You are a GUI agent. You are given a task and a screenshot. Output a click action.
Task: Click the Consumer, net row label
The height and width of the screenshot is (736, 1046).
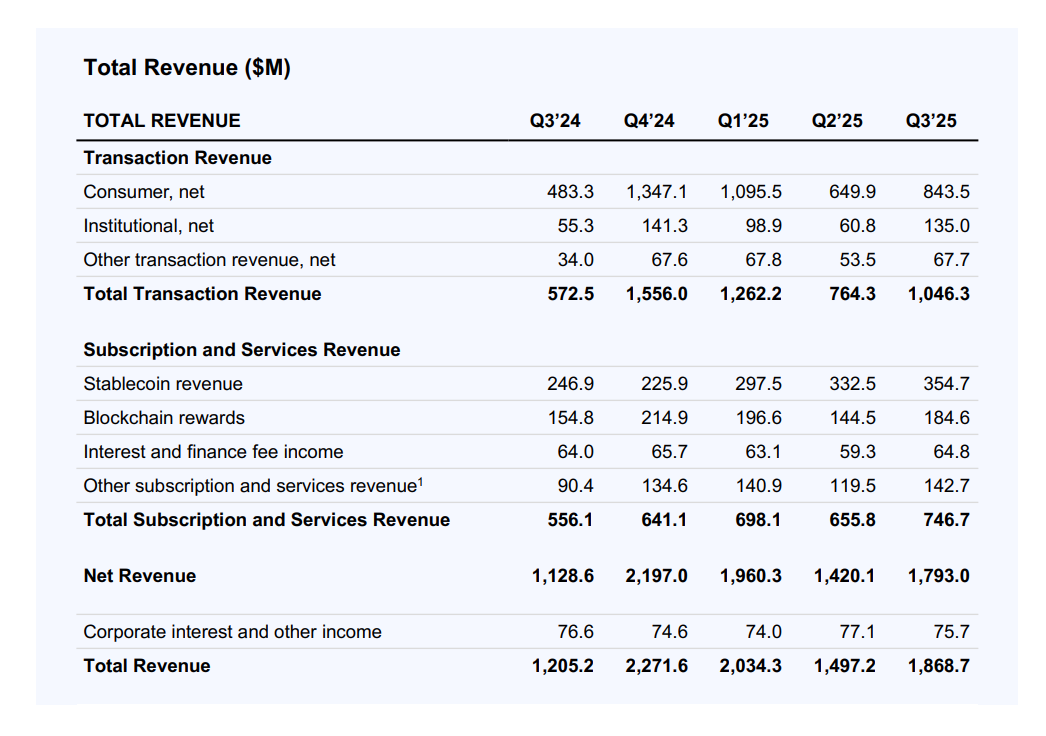click(x=144, y=192)
